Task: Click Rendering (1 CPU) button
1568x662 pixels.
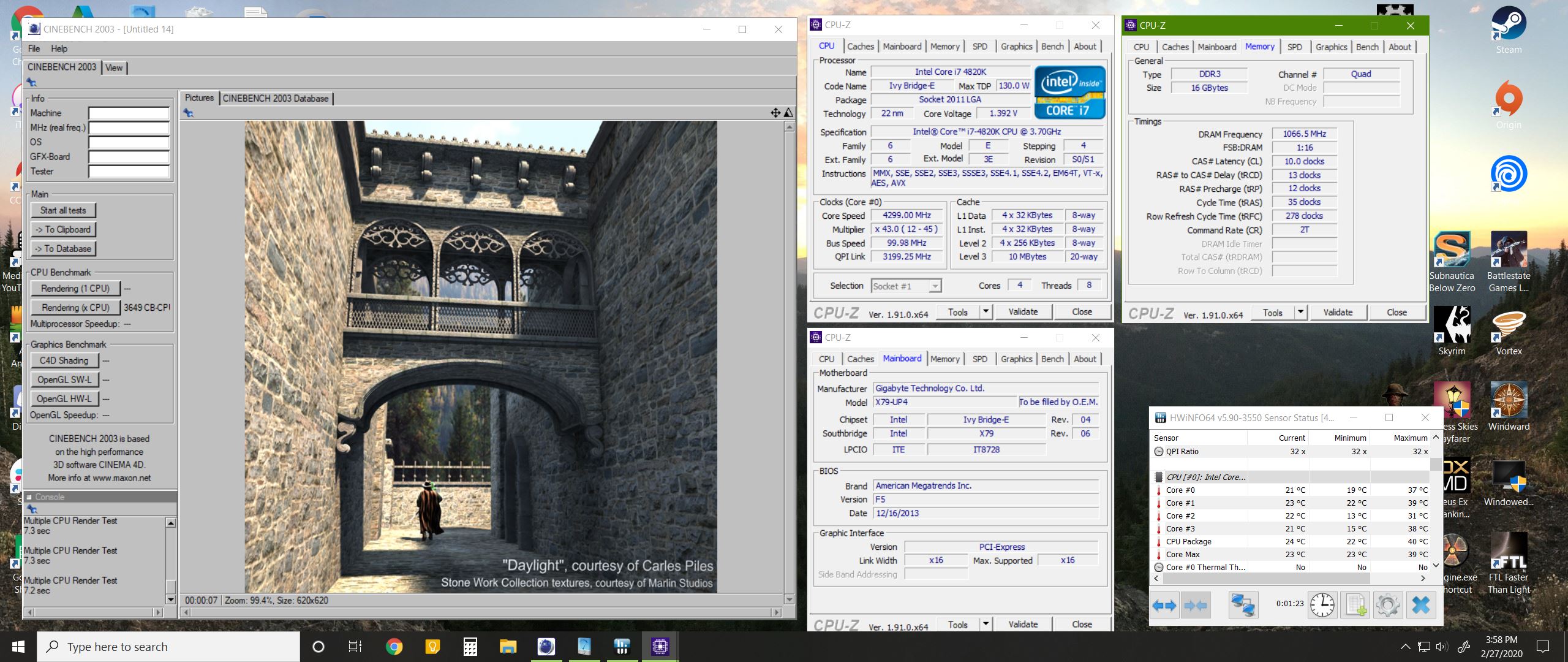Action: pyautogui.click(x=75, y=288)
